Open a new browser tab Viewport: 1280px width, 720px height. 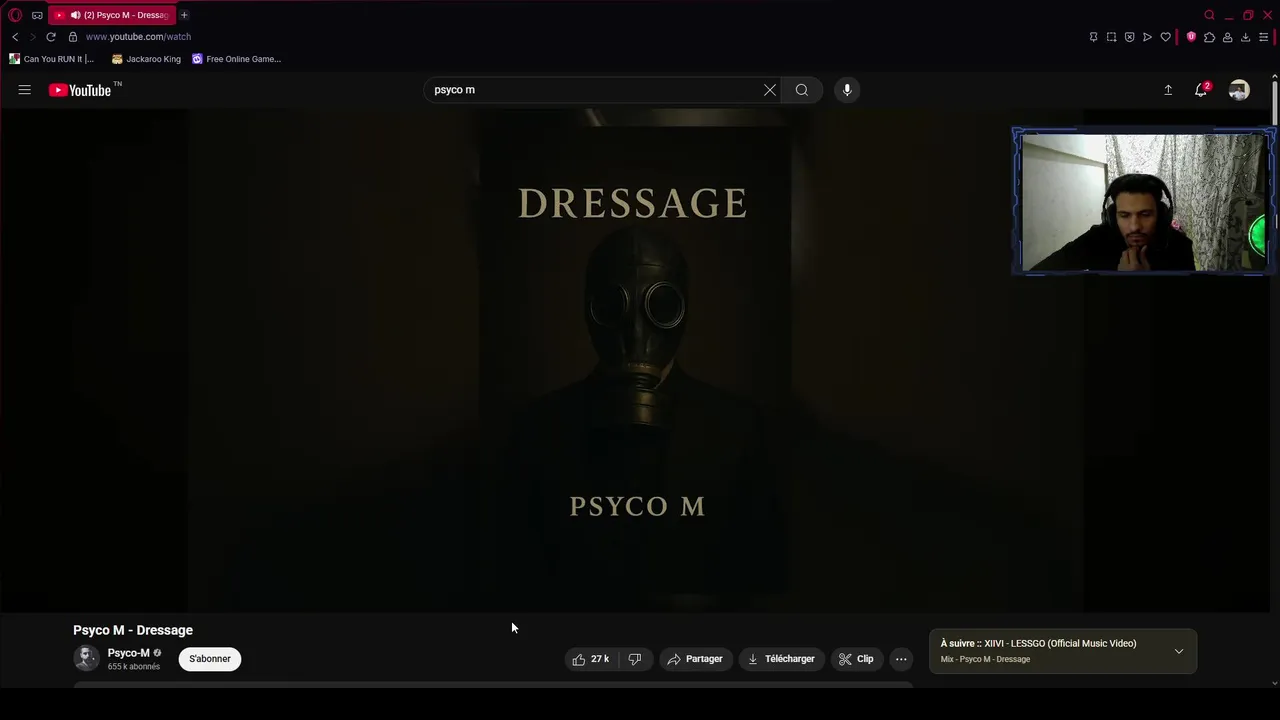point(184,15)
